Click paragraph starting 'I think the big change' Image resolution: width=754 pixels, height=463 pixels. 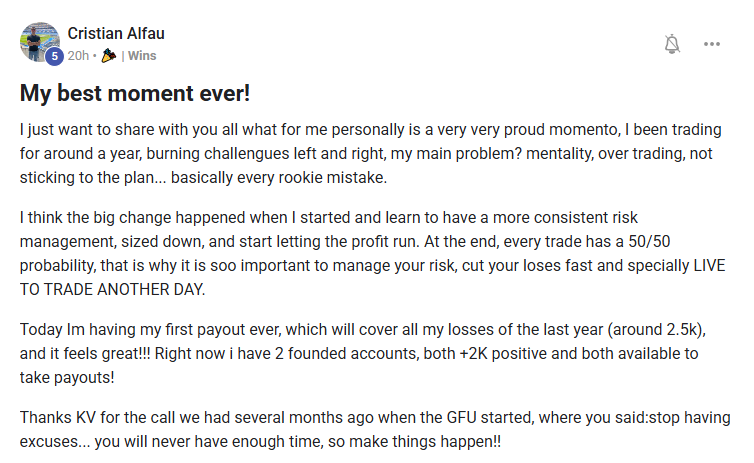pos(373,253)
